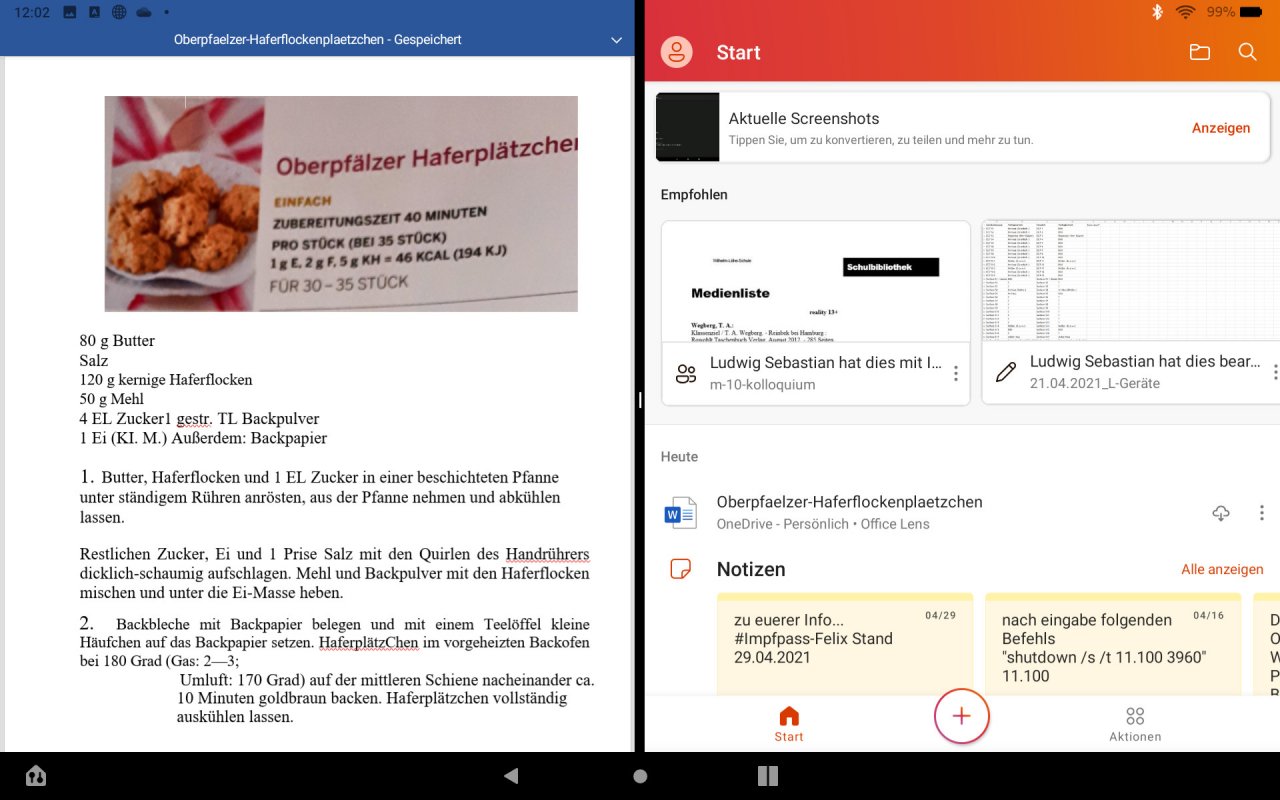Viewport: 1280px width, 800px height.
Task: Open the Word file icon for Oberpfaelzer-Haferflockenplaetzchen
Action: [x=680, y=513]
